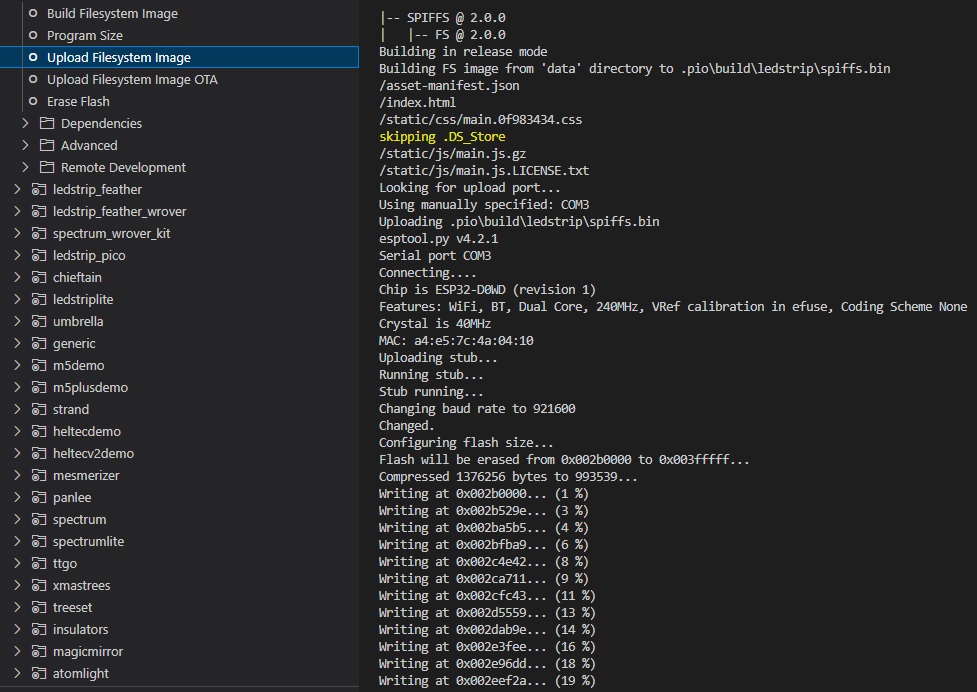The image size is (977, 692).
Task: Click magicmirror environment folder icon
Action: point(39,652)
